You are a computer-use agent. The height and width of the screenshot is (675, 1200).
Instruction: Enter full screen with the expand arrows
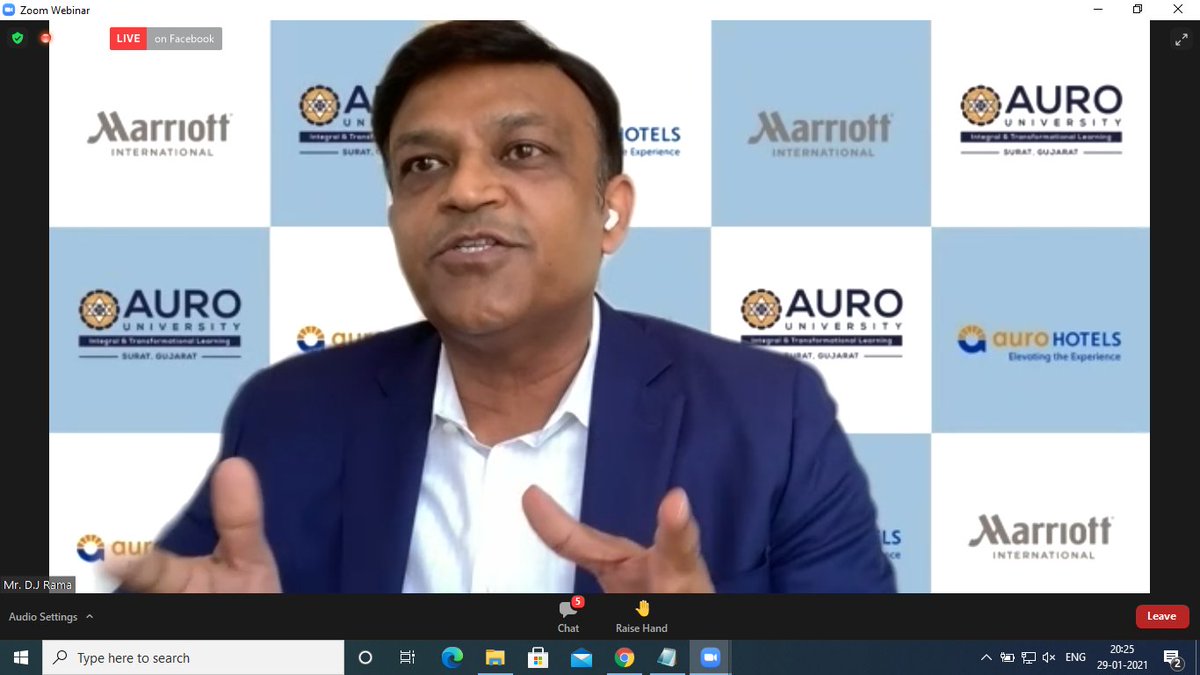[1181, 39]
